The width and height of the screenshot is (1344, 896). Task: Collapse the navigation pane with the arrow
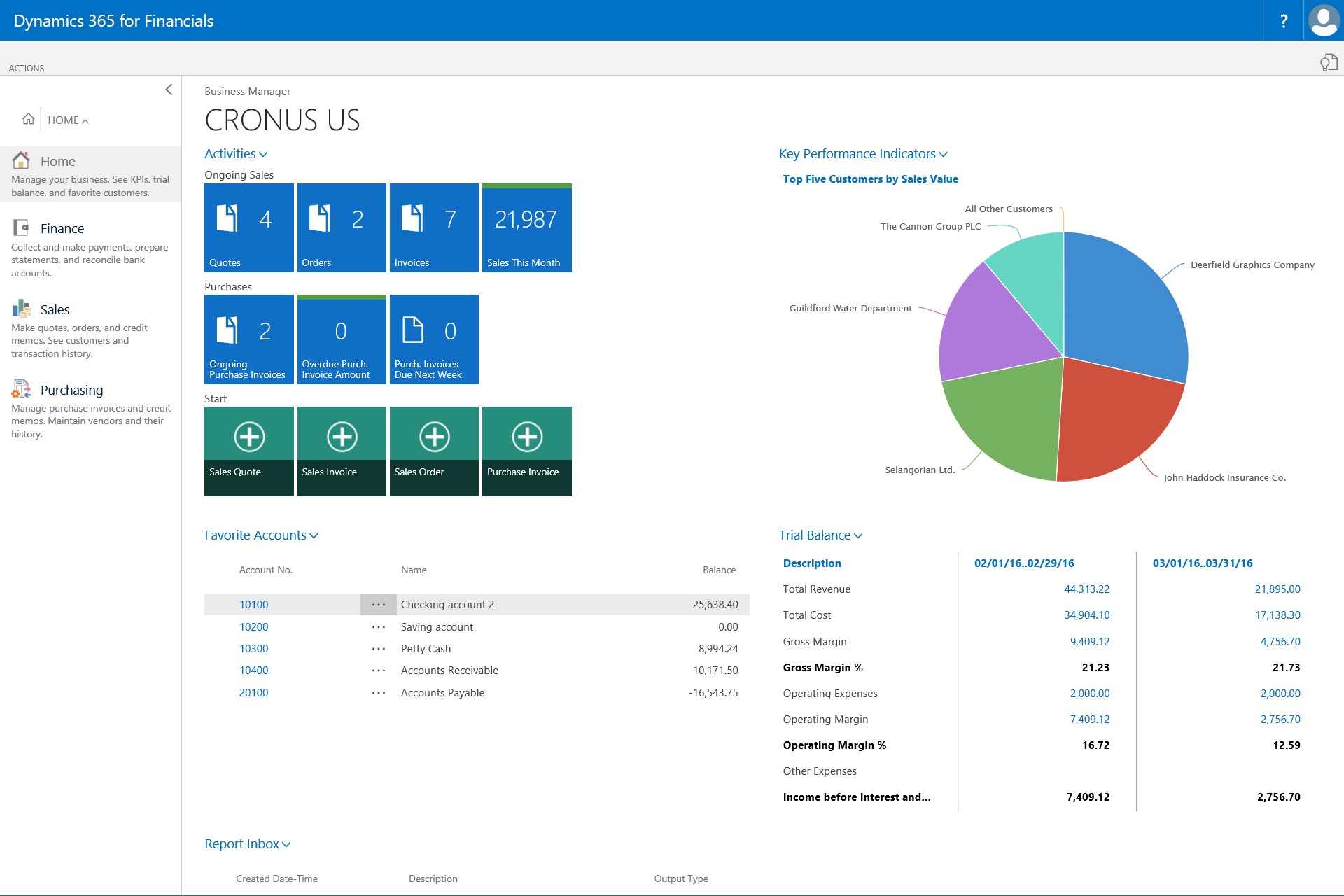[168, 90]
